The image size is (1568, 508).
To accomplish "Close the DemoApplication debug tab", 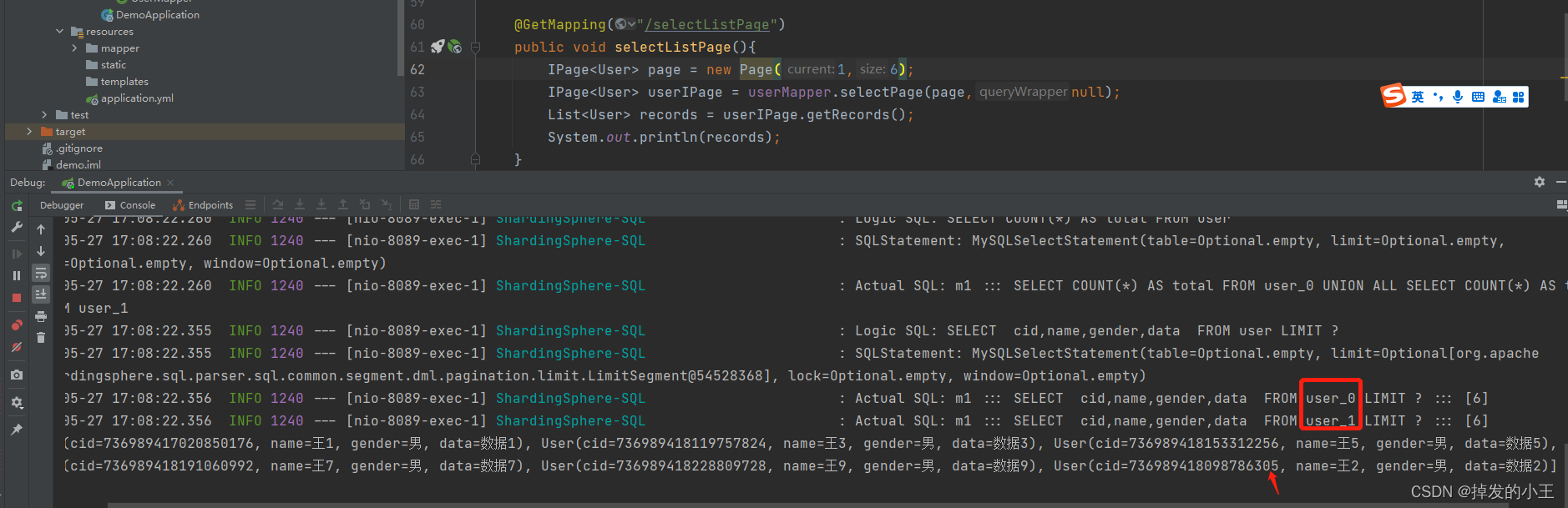I will tap(171, 183).
